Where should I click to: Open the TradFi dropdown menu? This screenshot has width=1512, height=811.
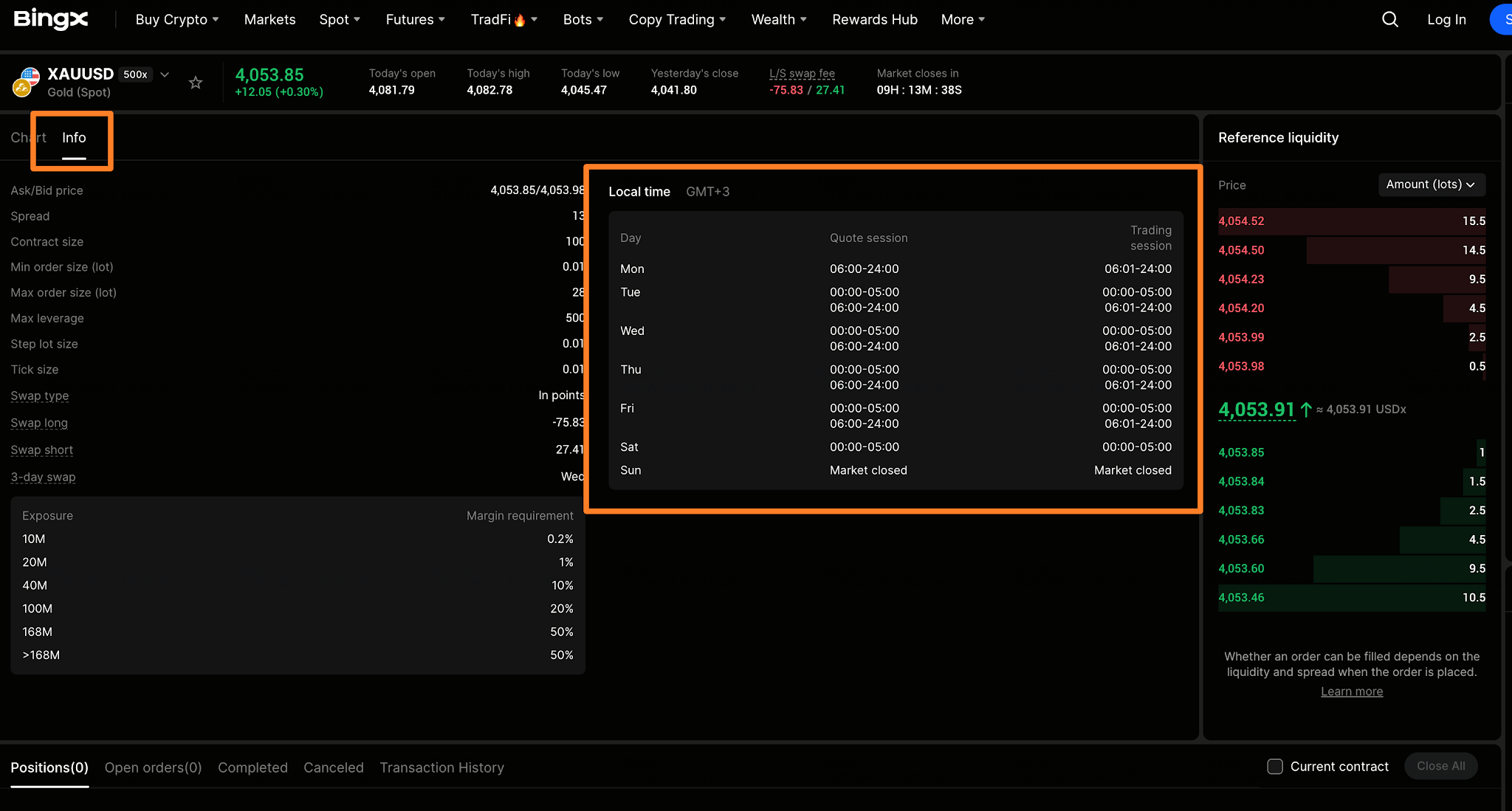click(x=504, y=20)
